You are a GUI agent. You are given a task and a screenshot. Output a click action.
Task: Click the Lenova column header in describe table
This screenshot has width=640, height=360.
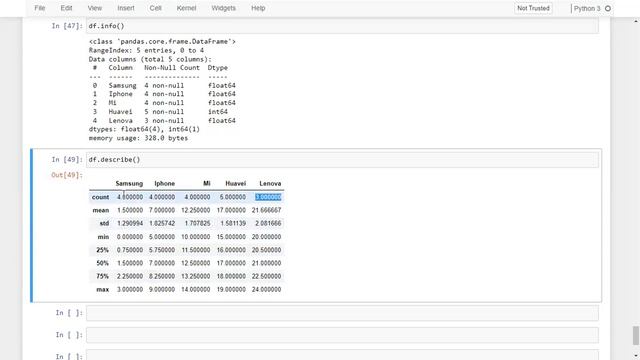[270, 184]
